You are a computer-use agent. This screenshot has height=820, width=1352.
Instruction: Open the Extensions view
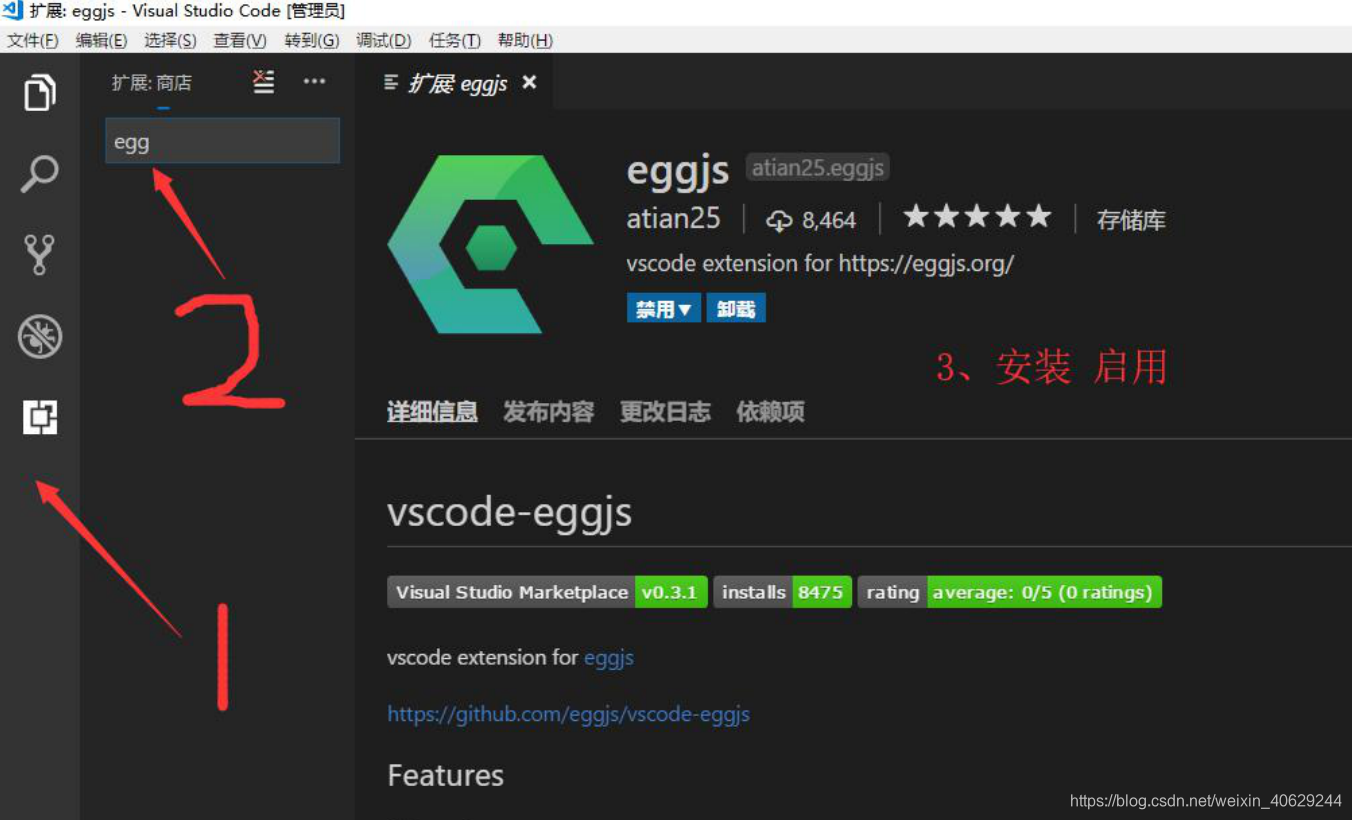tap(39, 417)
